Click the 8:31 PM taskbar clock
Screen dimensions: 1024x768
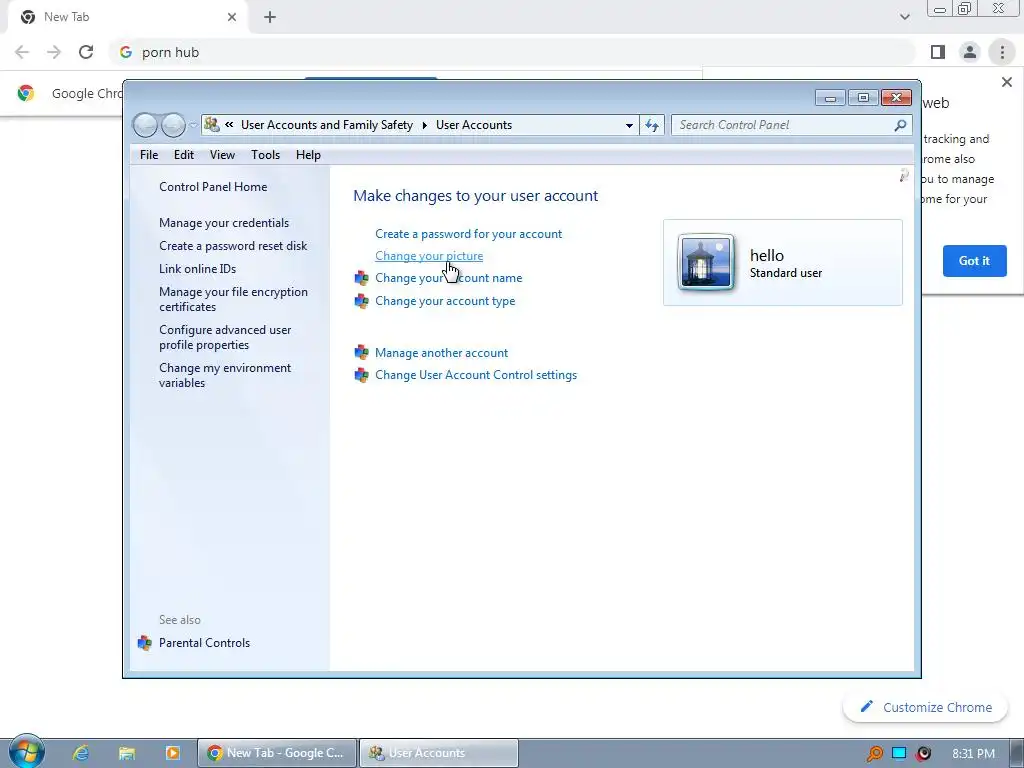[973, 754]
